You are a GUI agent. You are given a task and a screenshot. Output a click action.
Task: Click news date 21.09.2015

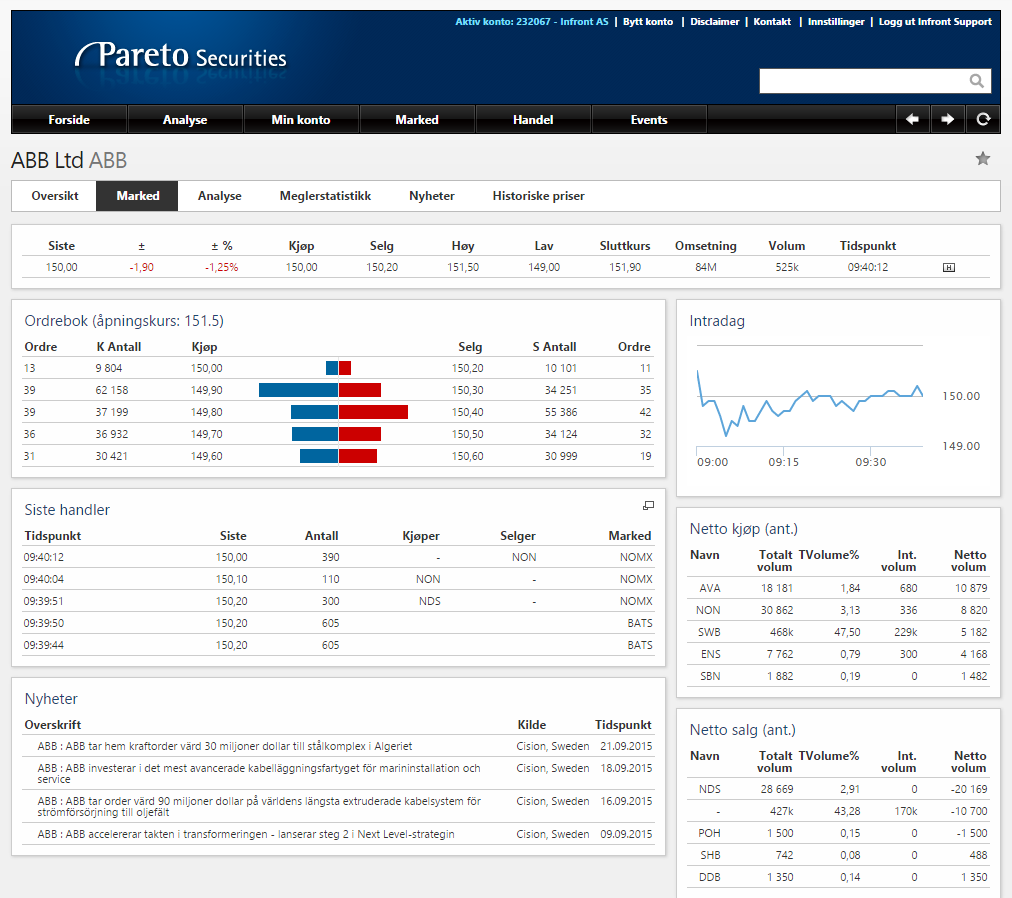pyautogui.click(x=626, y=746)
